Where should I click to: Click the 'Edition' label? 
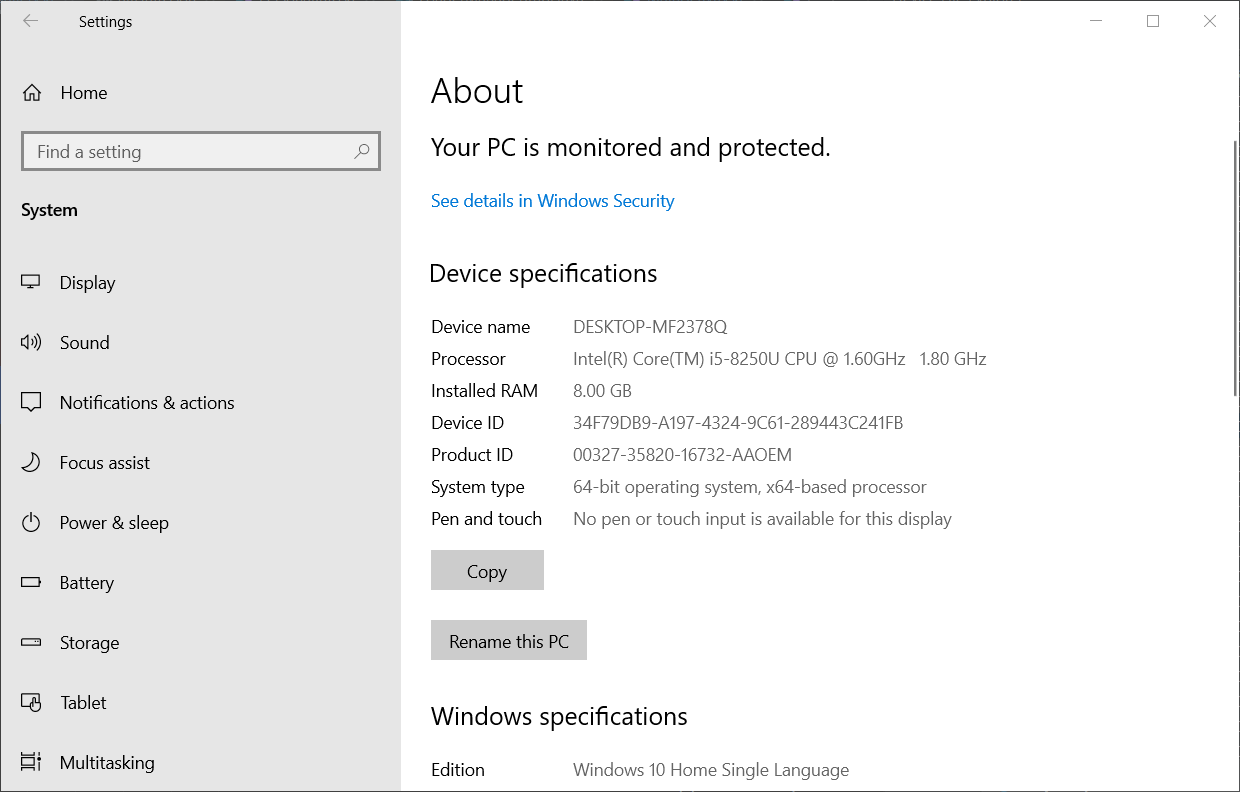click(x=458, y=770)
